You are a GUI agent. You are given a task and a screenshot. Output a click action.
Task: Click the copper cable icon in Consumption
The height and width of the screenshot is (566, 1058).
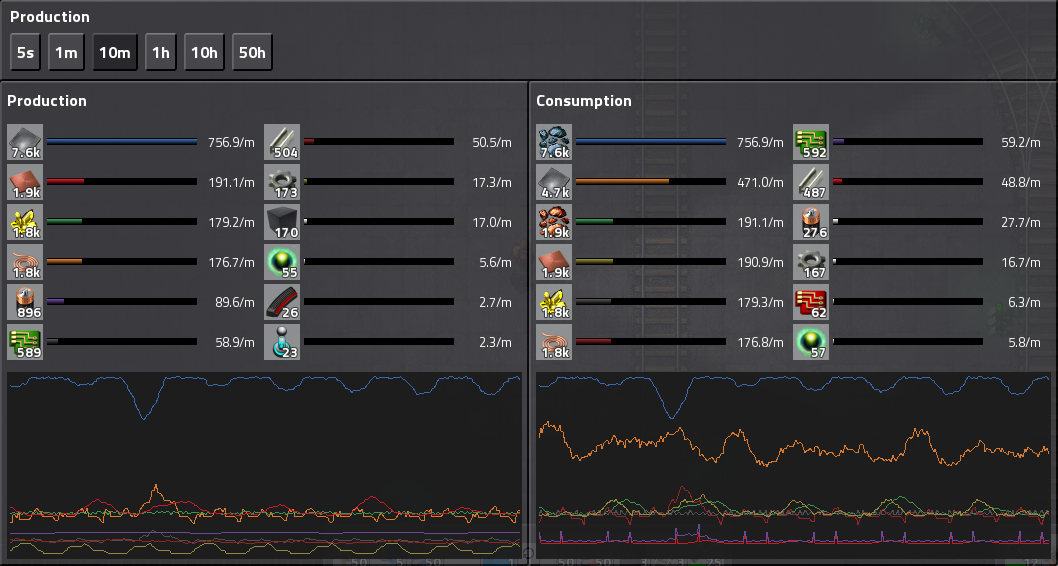pos(554,342)
